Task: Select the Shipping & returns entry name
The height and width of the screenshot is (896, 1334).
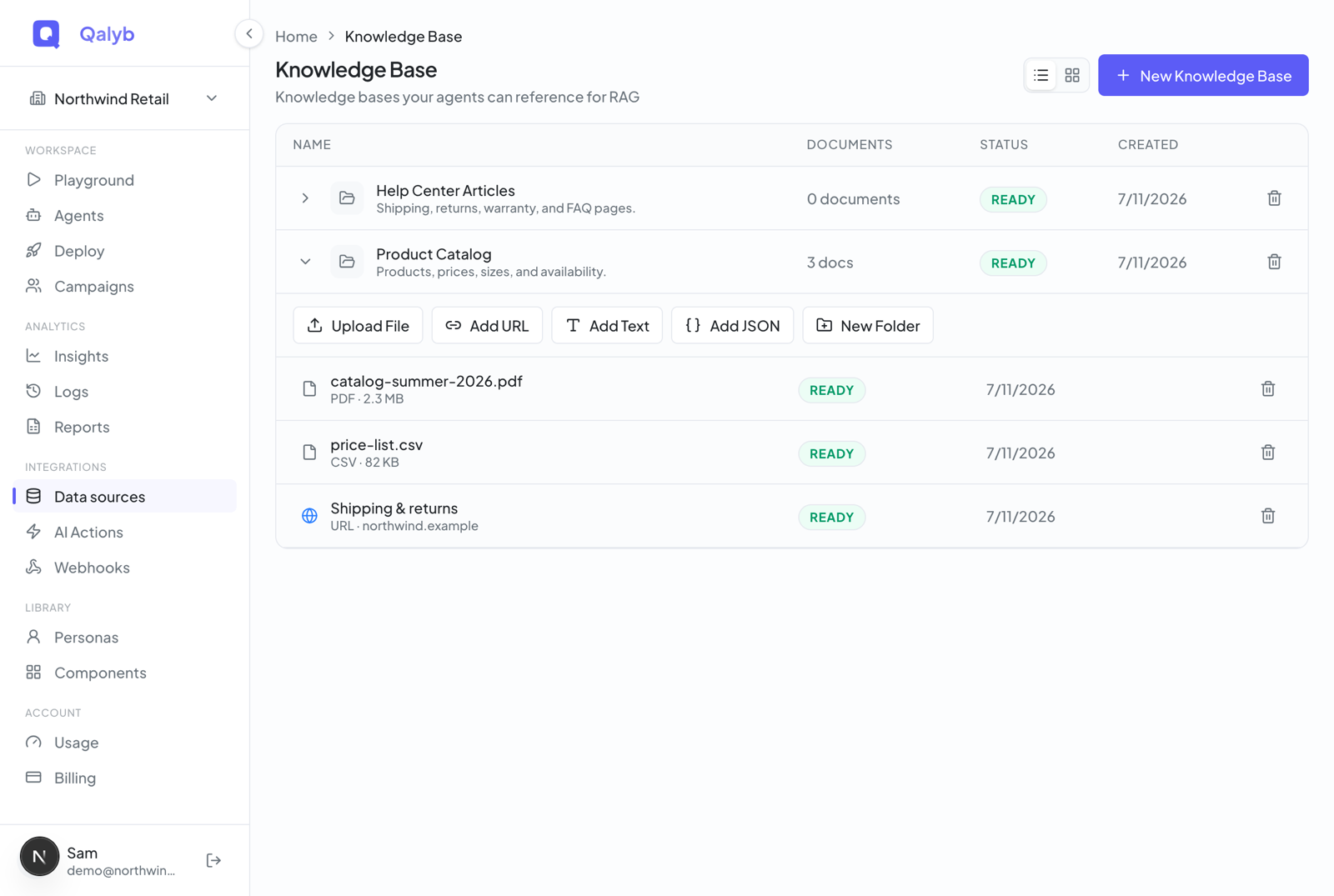Action: [394, 508]
